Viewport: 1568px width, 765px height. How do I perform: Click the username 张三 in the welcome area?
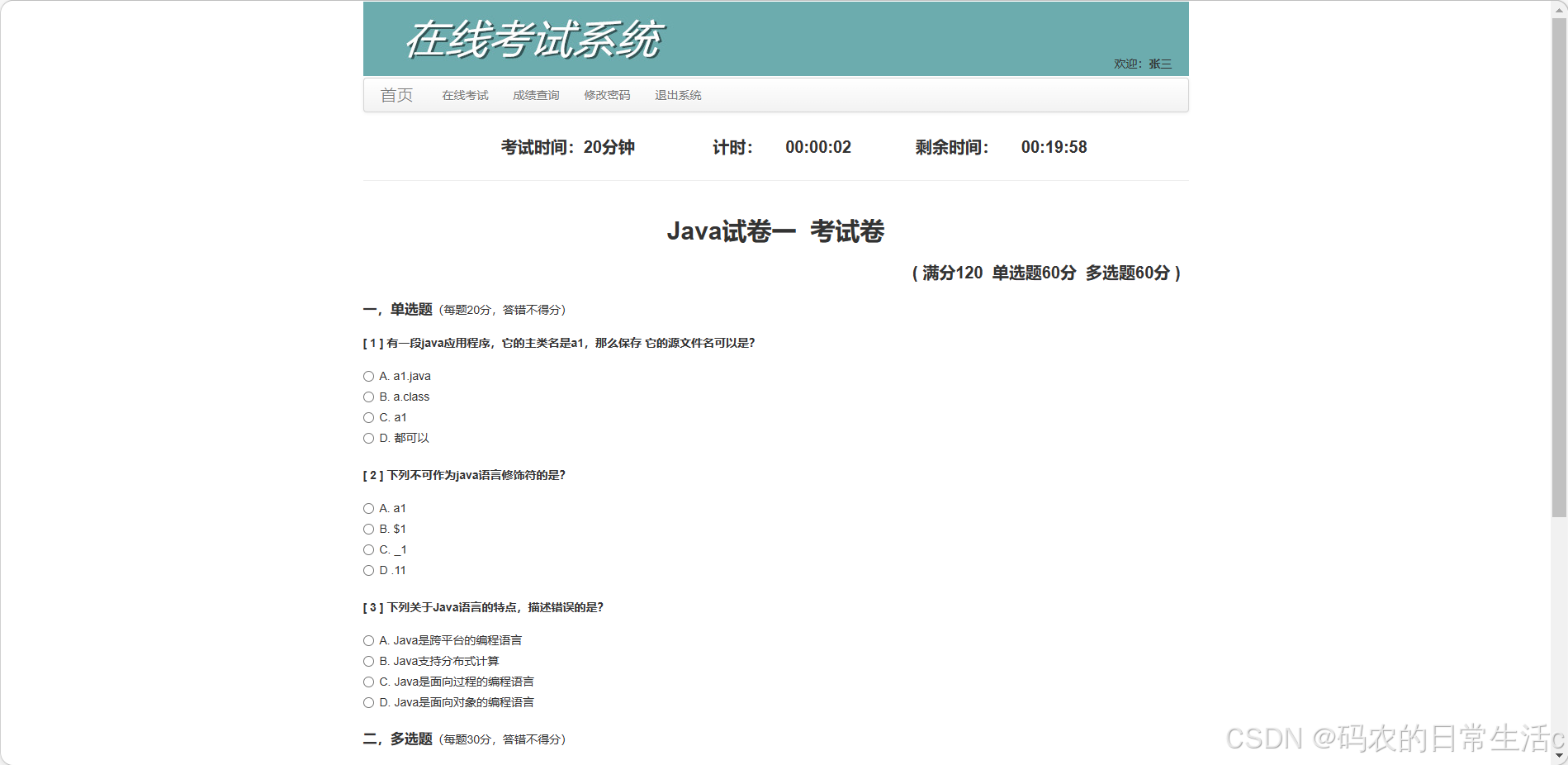[1158, 64]
